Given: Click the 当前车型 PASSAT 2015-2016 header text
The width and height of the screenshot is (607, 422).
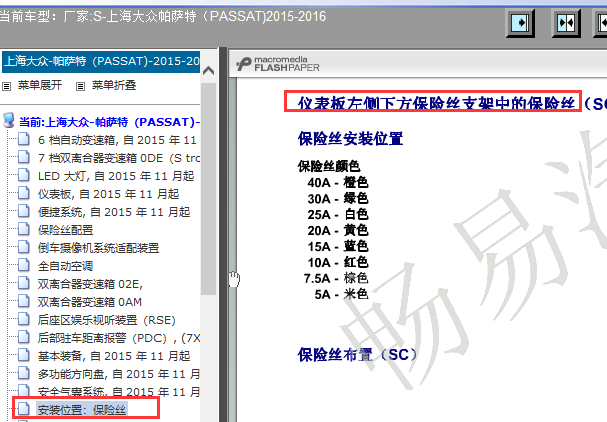Looking at the screenshot, I should (x=163, y=17).
